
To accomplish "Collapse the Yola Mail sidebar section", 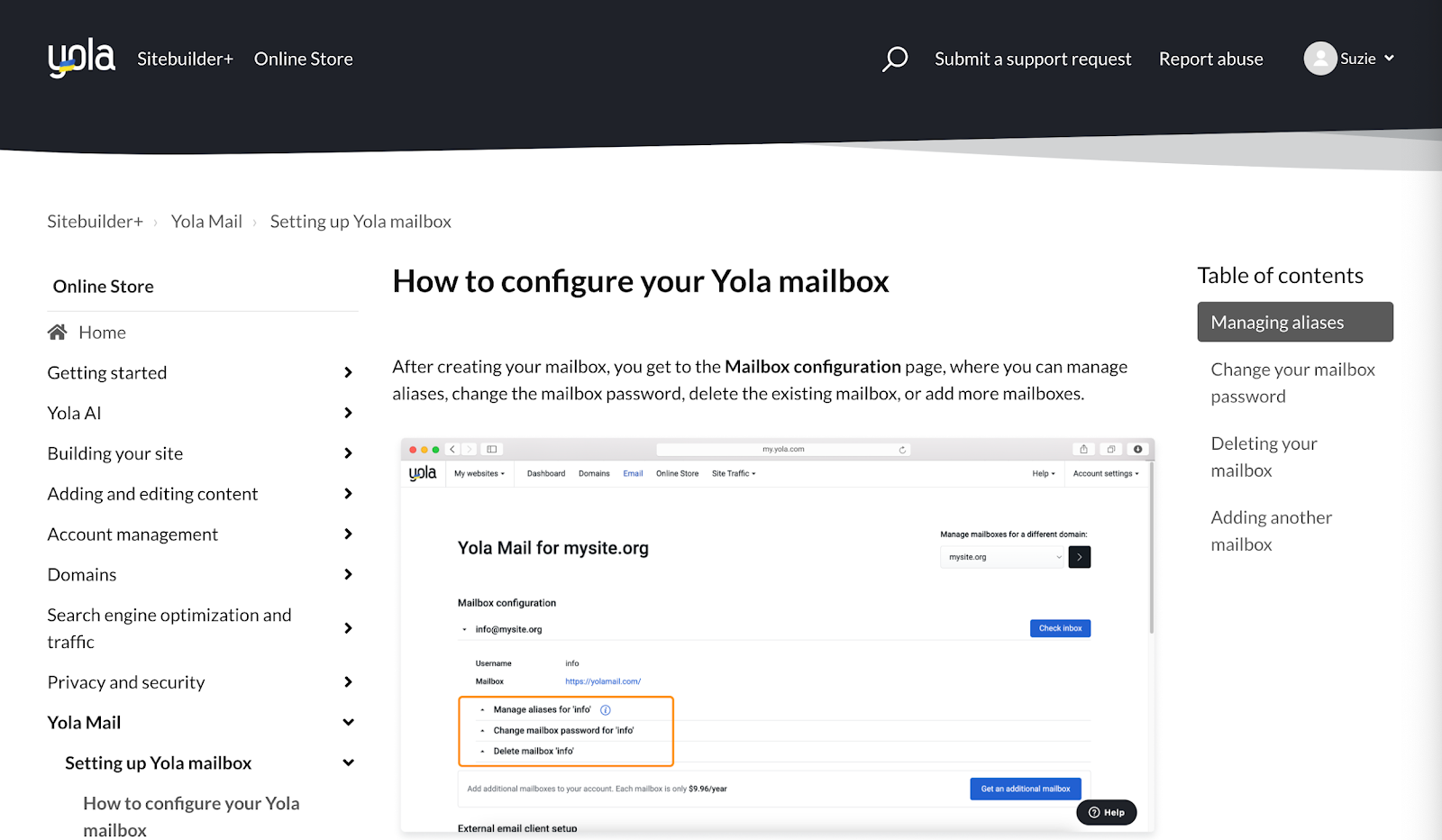I will [348, 722].
